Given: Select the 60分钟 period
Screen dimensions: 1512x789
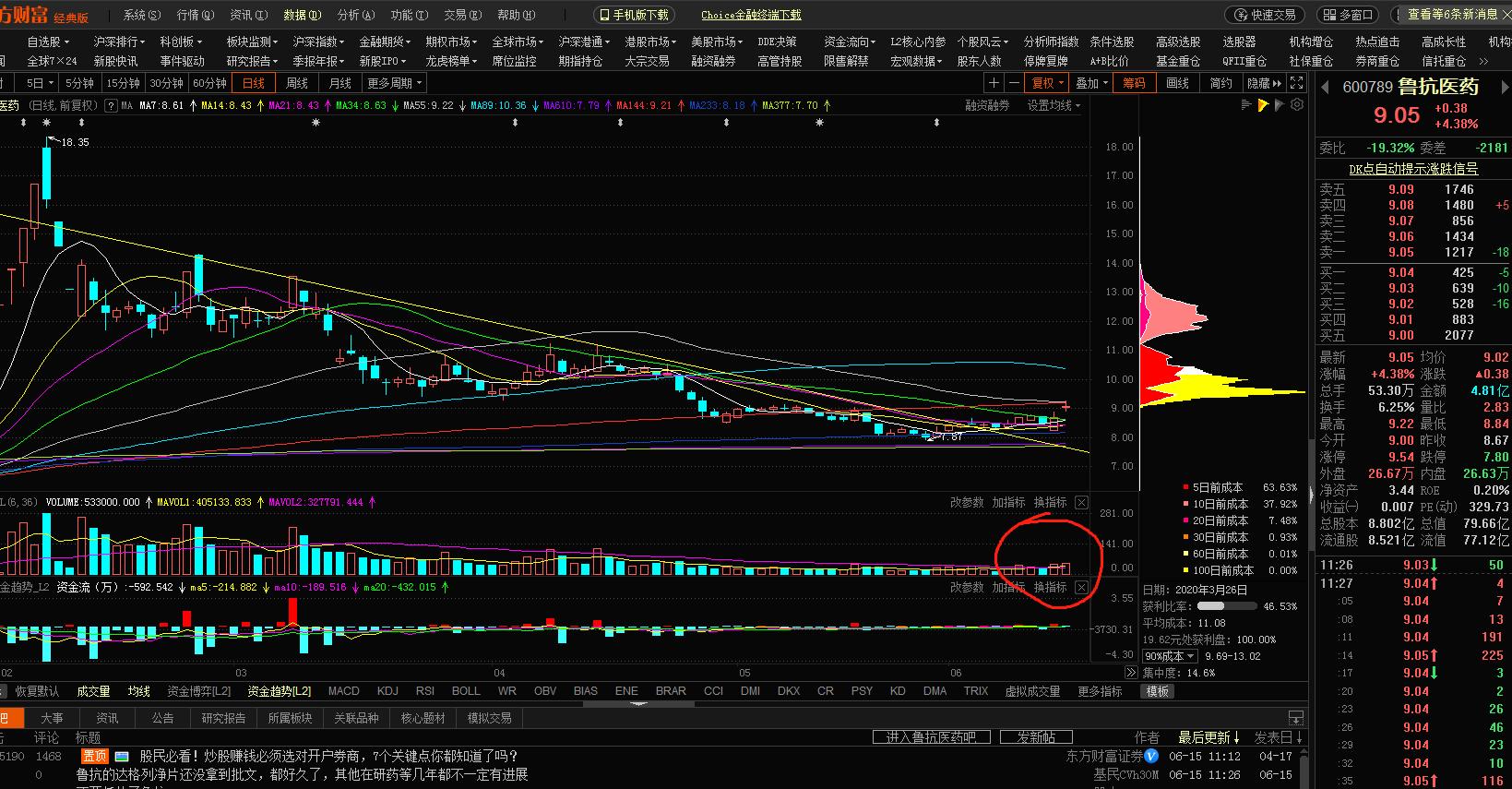Looking at the screenshot, I should (210, 83).
